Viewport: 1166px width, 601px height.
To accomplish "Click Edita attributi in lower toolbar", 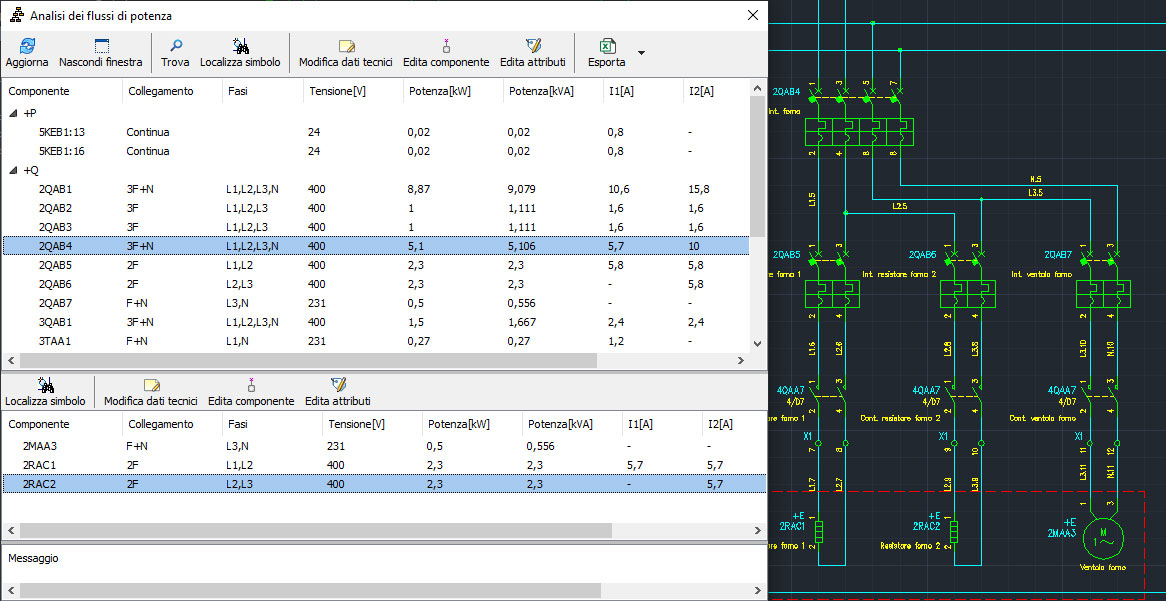I will click(x=338, y=384).
